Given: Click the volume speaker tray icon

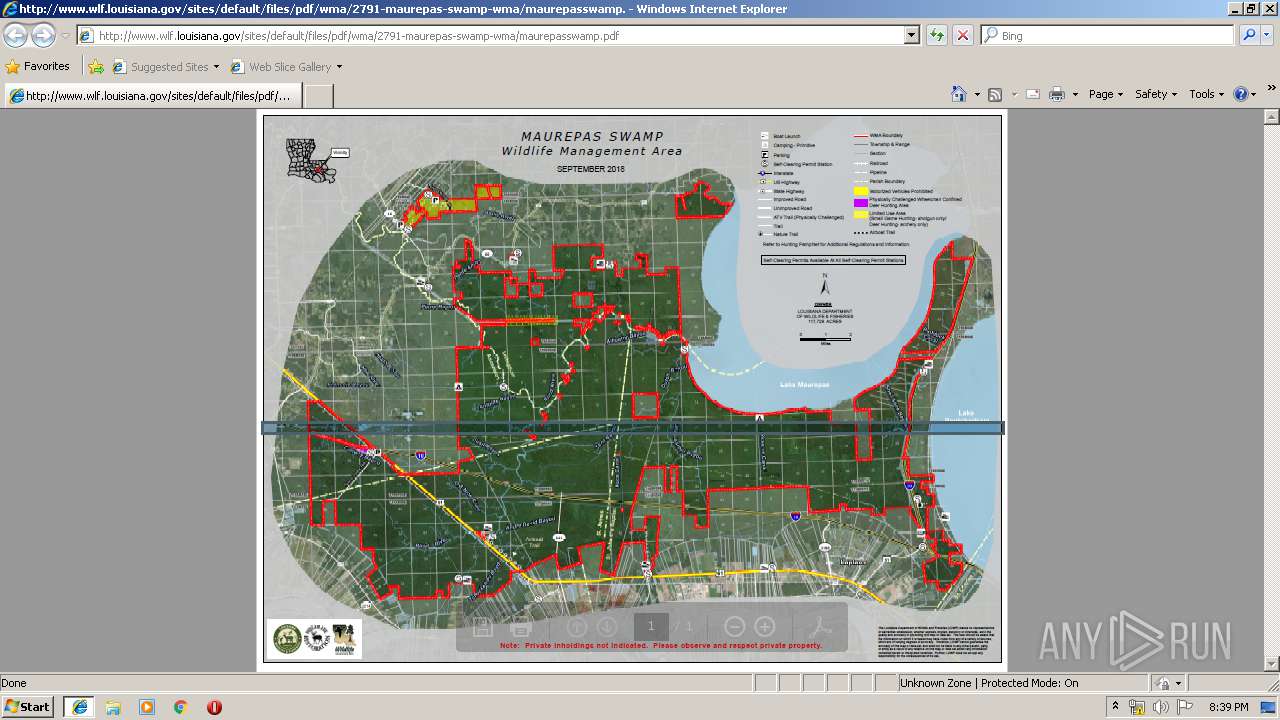Looking at the screenshot, I should tap(1160, 707).
